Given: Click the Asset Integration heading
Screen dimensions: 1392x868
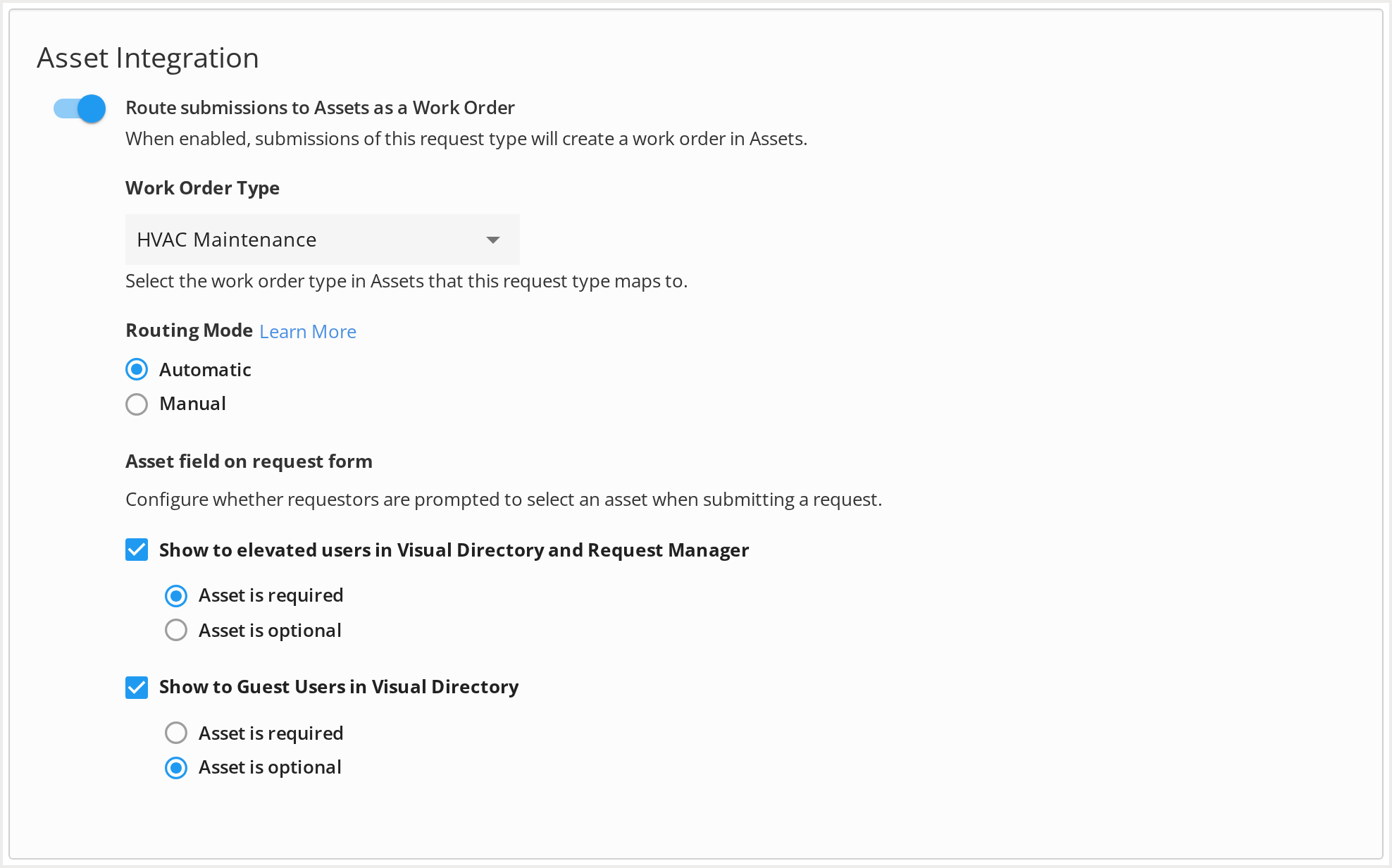Looking at the screenshot, I should pyautogui.click(x=148, y=58).
